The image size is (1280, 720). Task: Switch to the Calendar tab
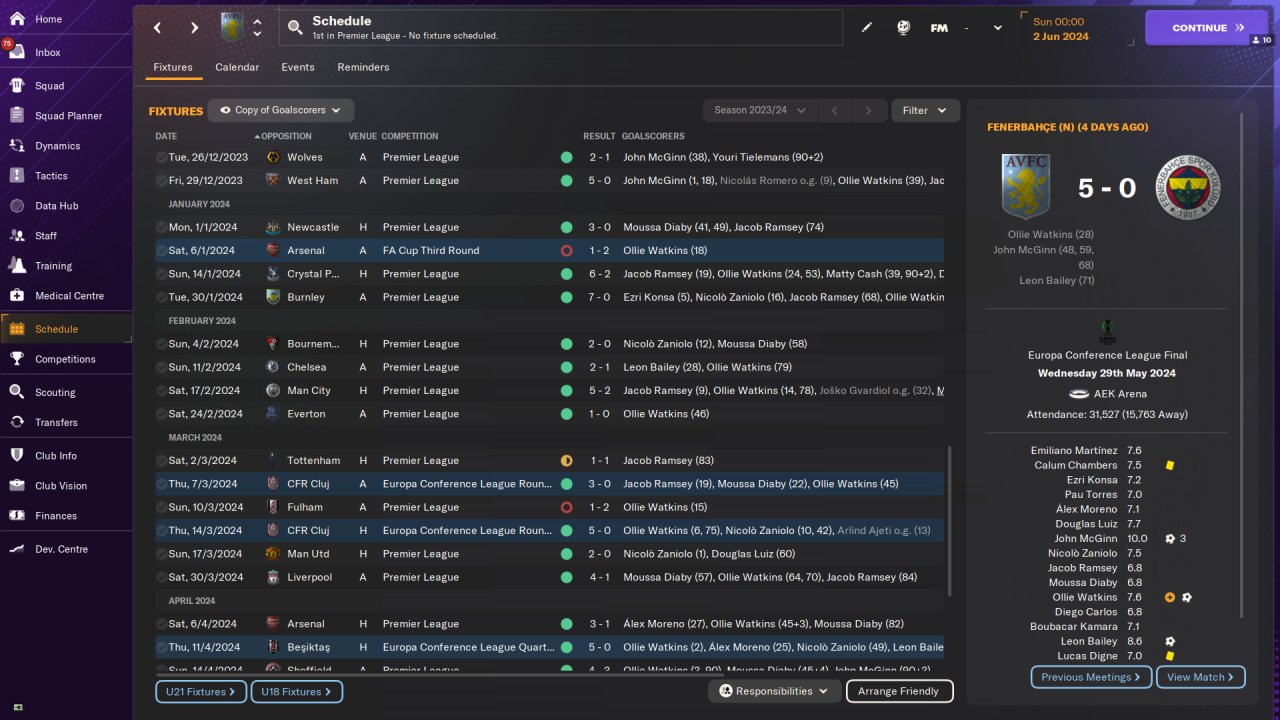point(237,67)
